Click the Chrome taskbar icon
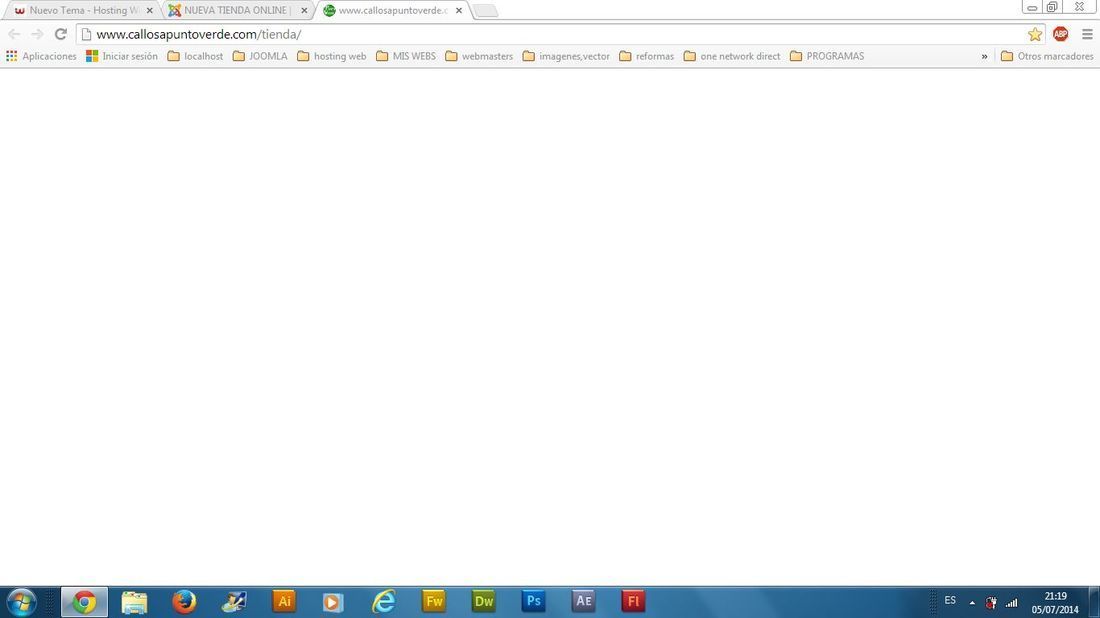Image resolution: width=1100 pixels, height=618 pixels. (x=84, y=602)
